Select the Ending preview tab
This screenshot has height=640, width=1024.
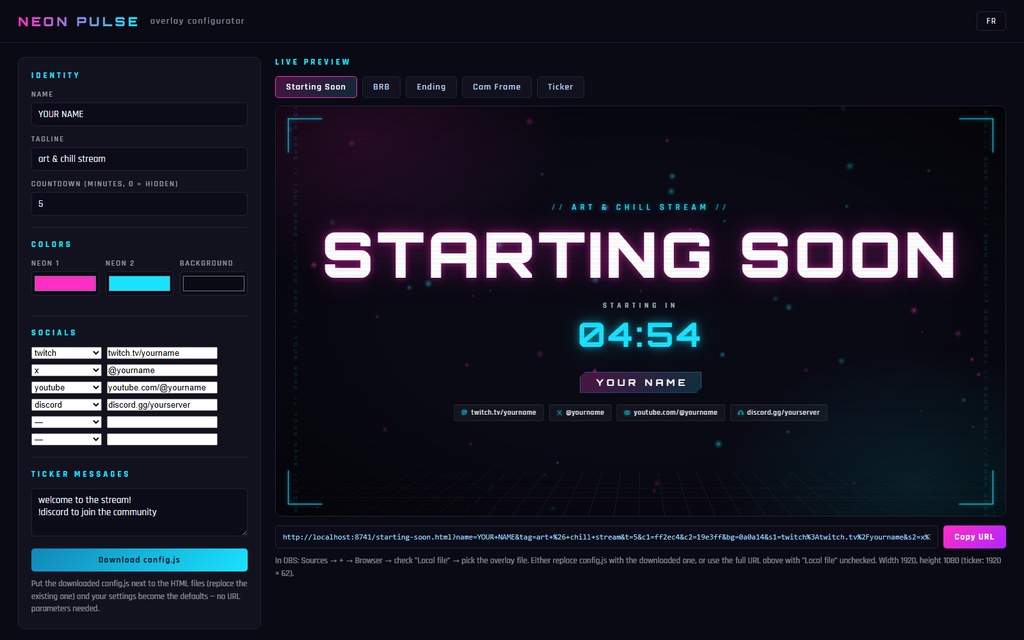coord(431,87)
